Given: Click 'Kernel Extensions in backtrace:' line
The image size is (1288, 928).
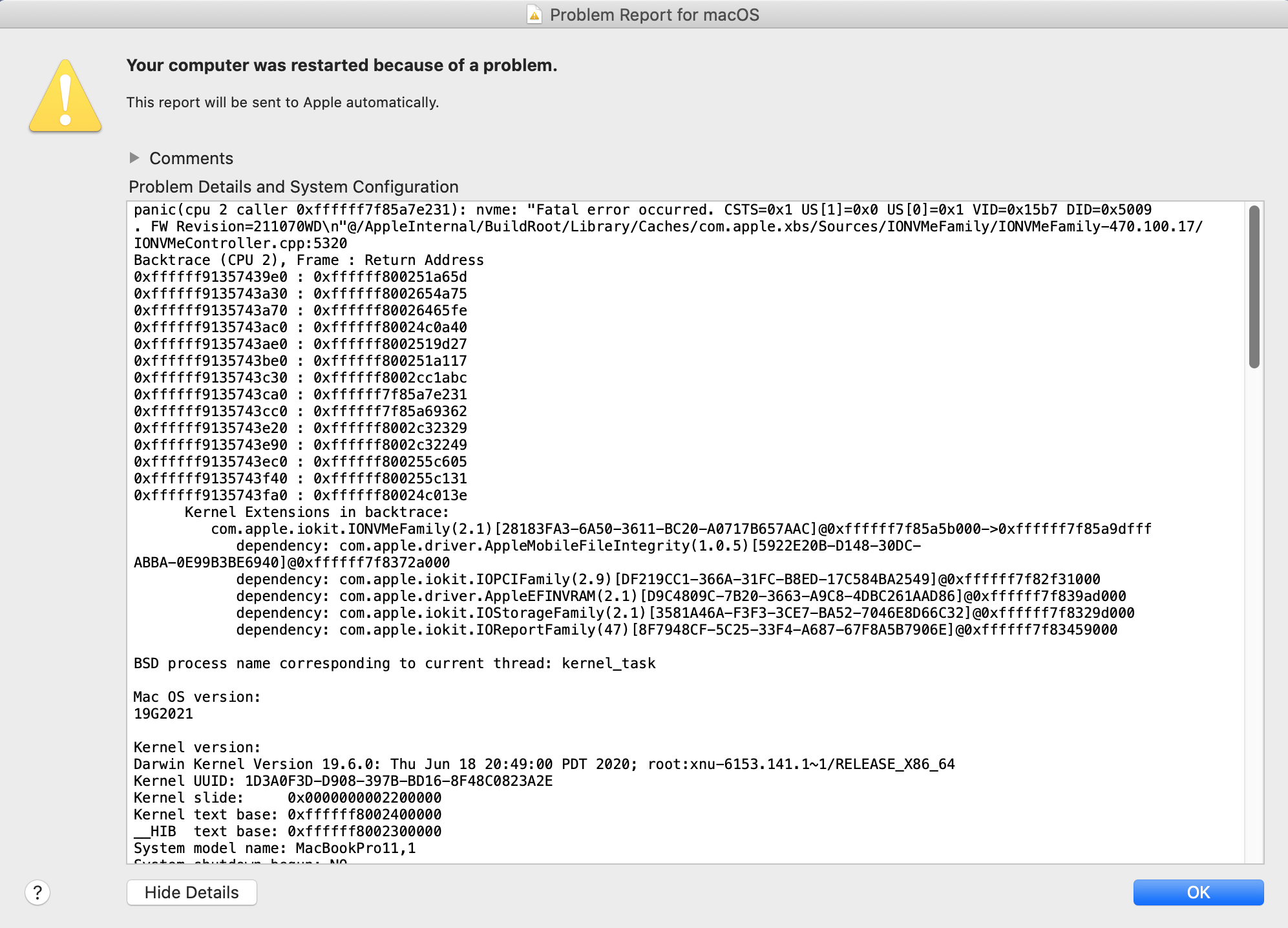Looking at the screenshot, I should [x=317, y=512].
